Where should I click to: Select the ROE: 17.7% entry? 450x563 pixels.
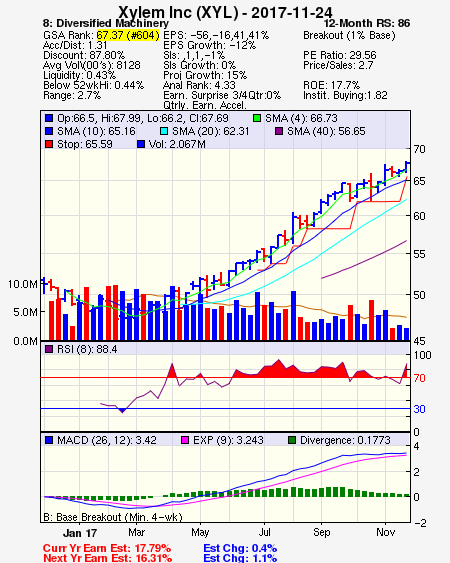click(x=331, y=85)
